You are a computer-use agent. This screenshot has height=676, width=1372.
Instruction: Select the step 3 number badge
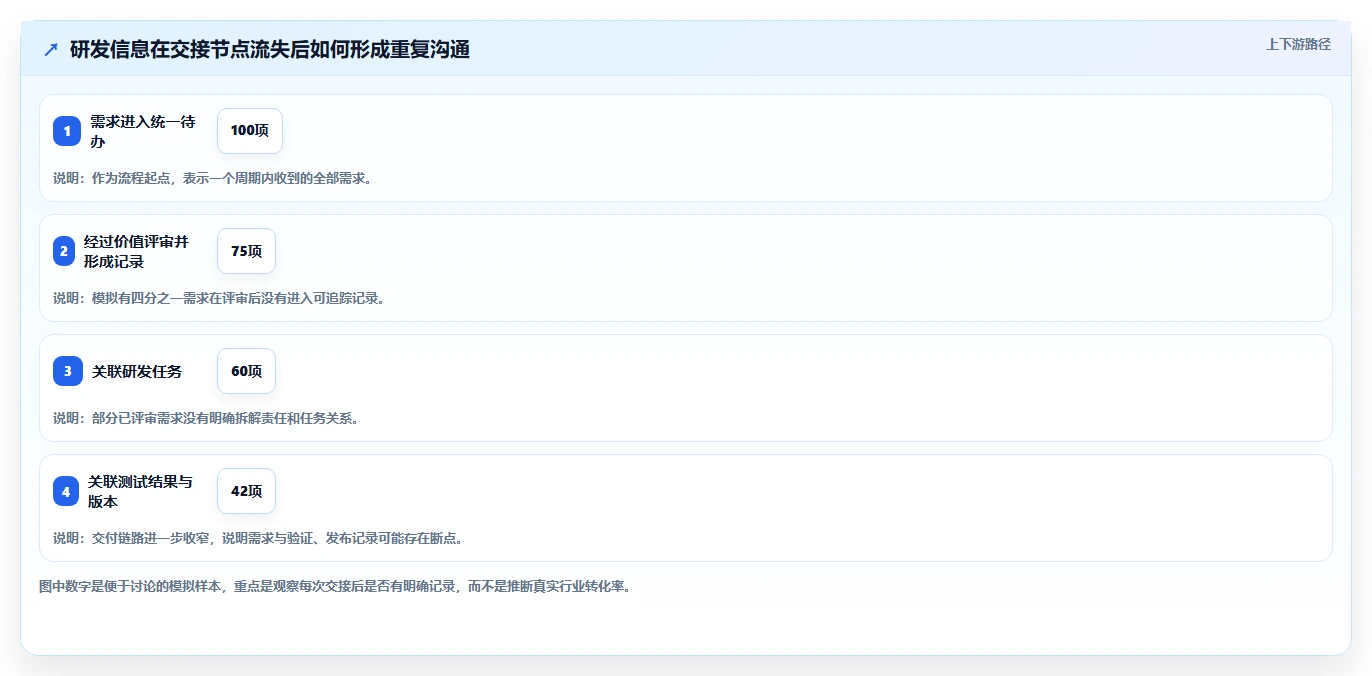(68, 371)
